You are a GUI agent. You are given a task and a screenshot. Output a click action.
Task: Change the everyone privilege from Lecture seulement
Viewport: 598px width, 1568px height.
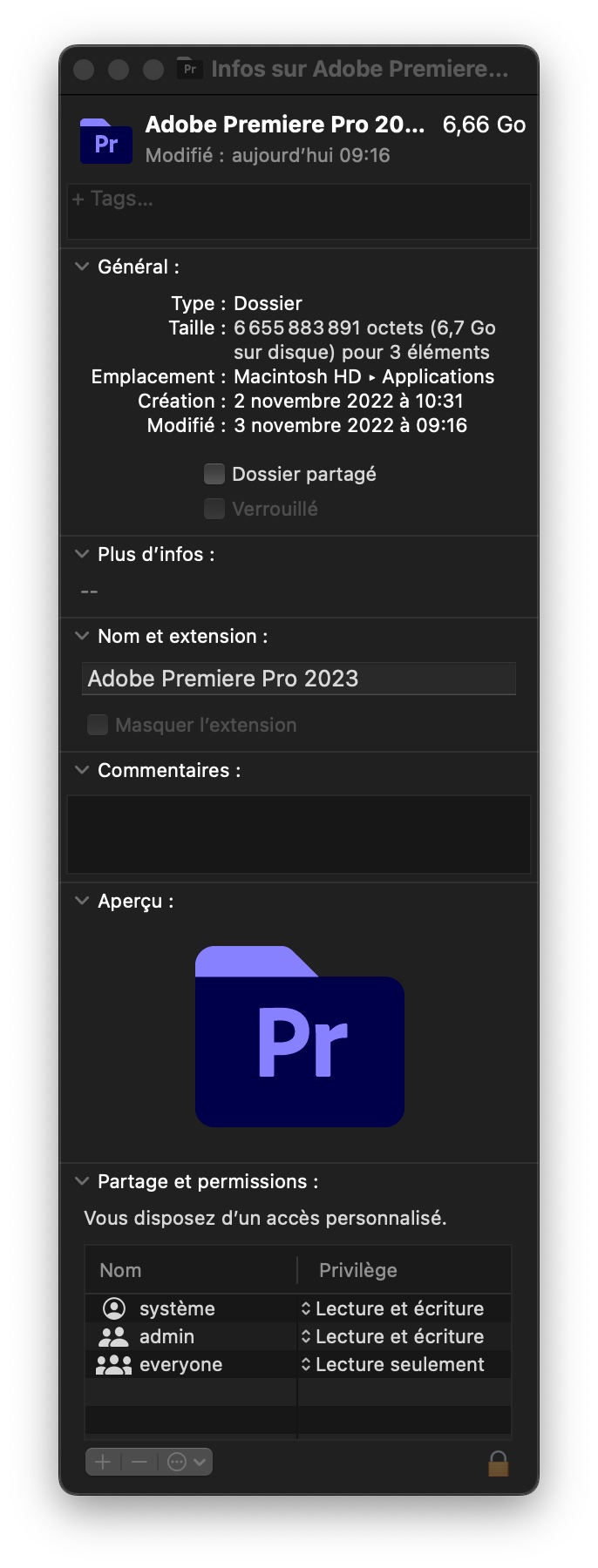pyautogui.click(x=392, y=1364)
